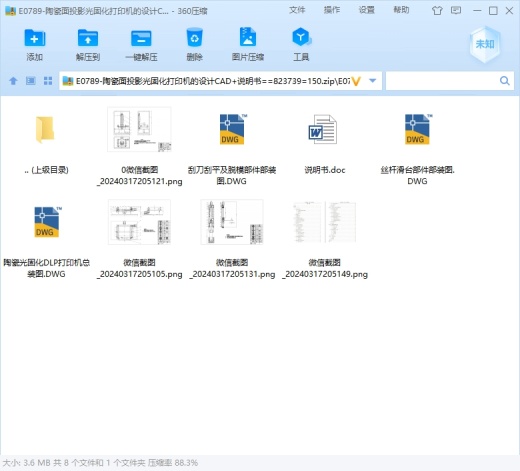
Task: Switch to thumbnail grid view icon
Action: (48, 81)
